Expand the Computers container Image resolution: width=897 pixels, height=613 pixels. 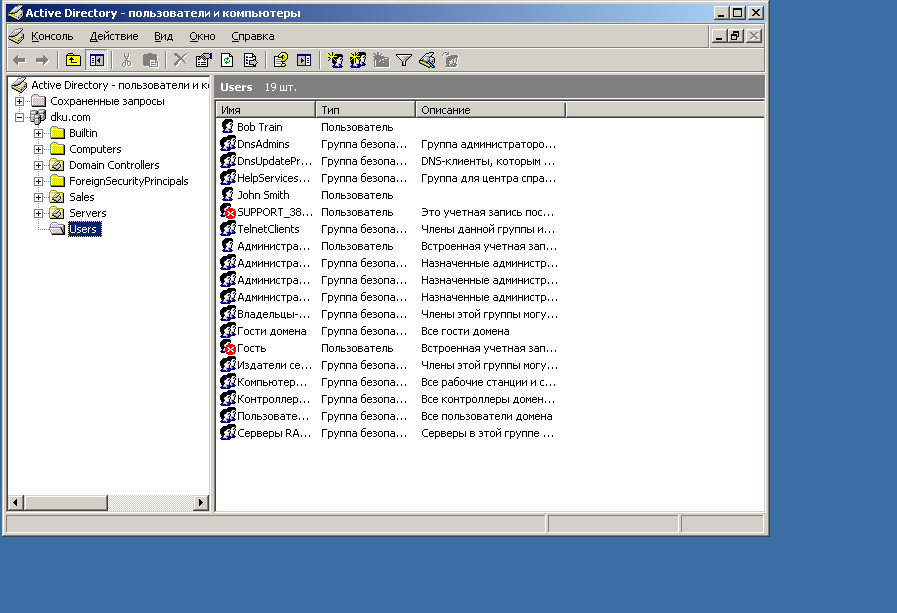point(38,149)
